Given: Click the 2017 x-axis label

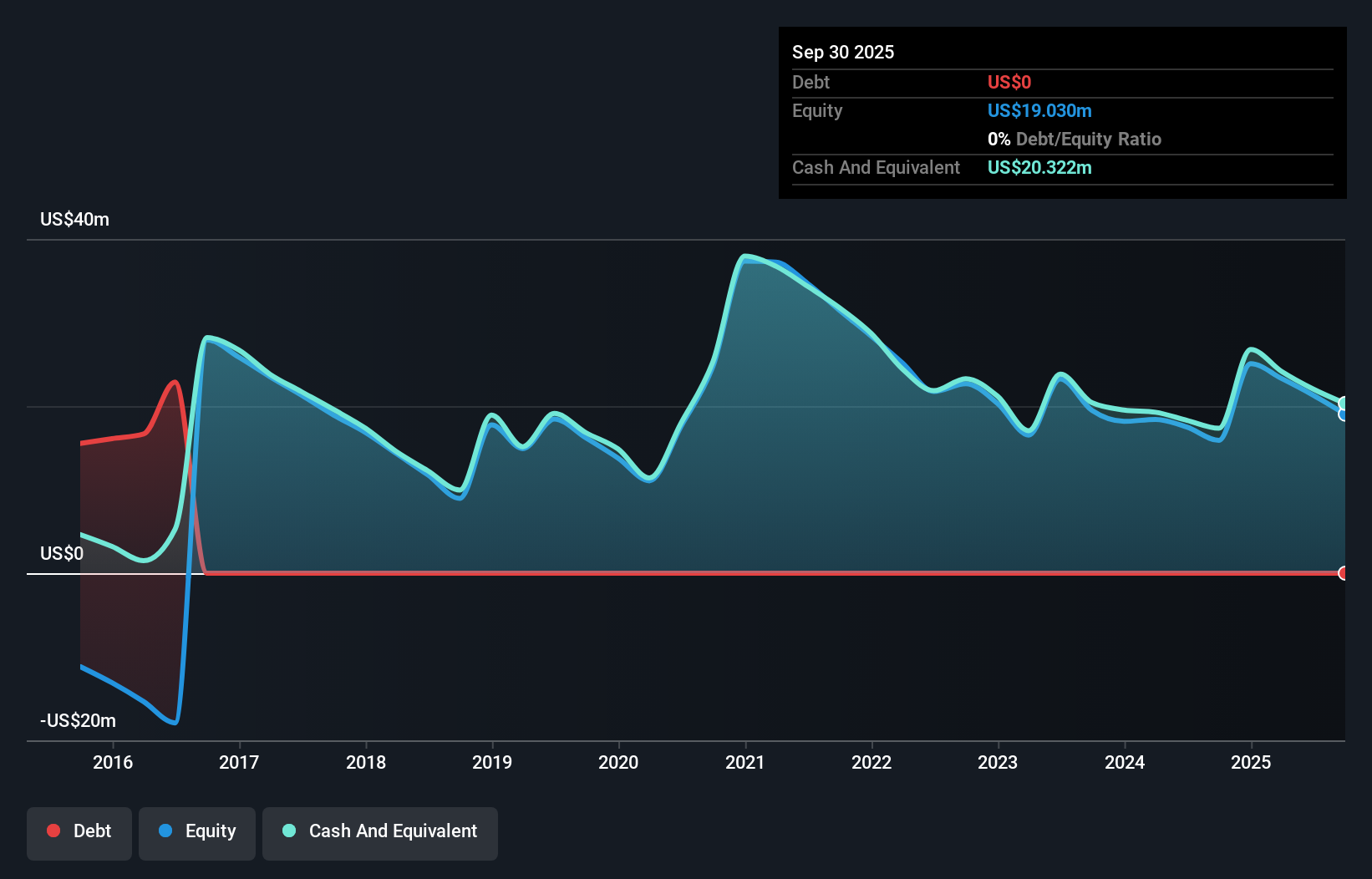Looking at the screenshot, I should click(x=239, y=762).
